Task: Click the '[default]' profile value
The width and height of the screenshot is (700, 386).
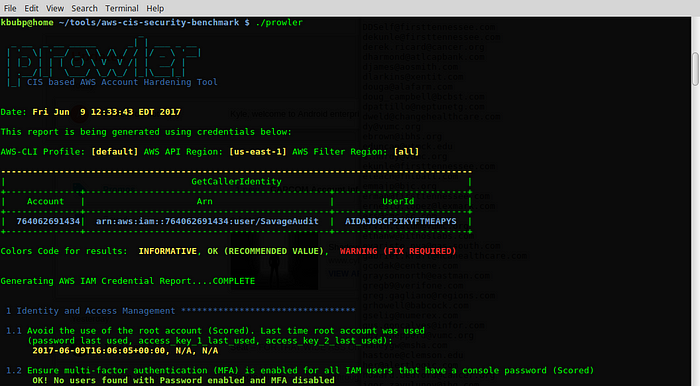Action: (x=114, y=152)
